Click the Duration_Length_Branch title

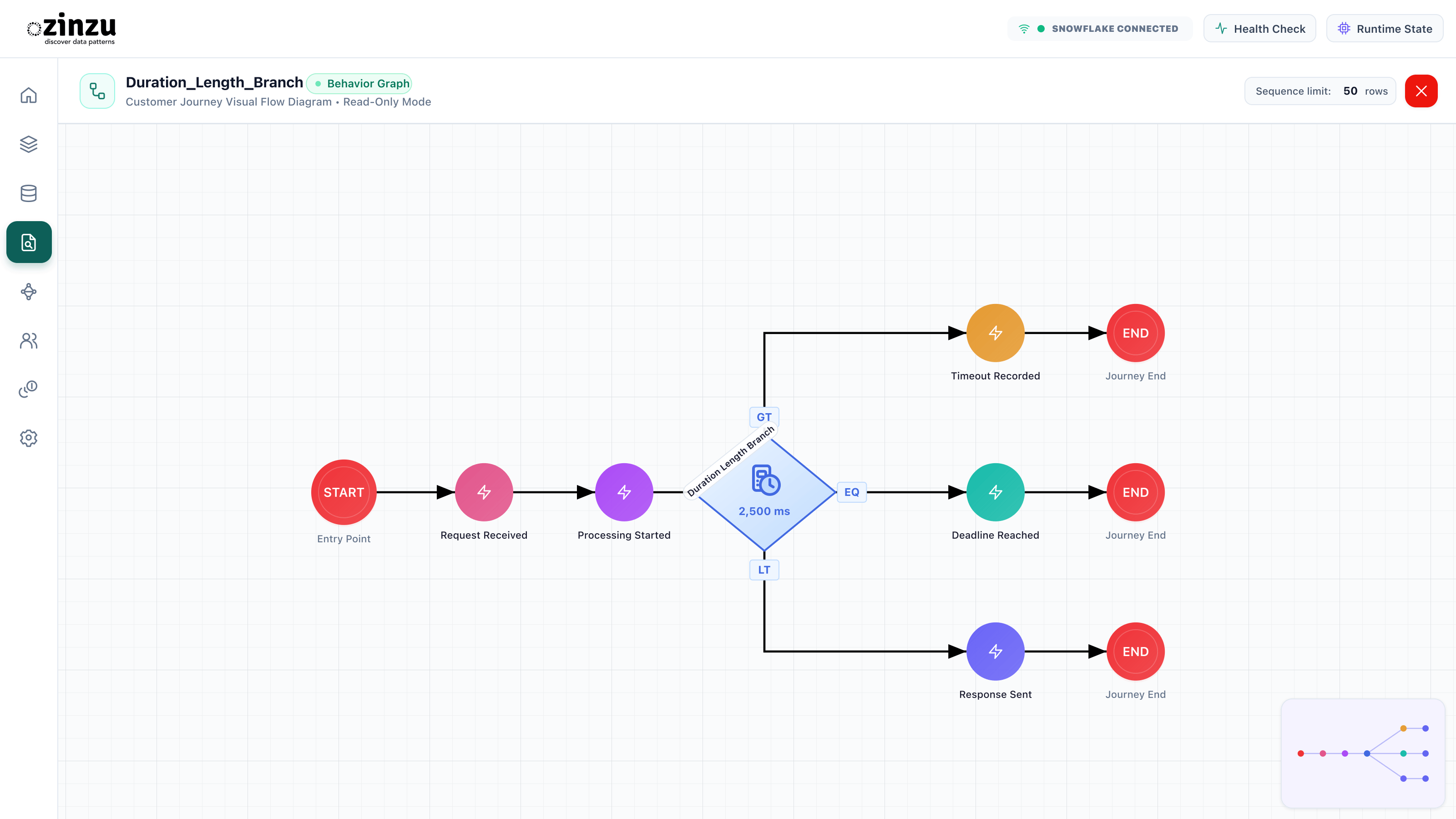pos(214,82)
